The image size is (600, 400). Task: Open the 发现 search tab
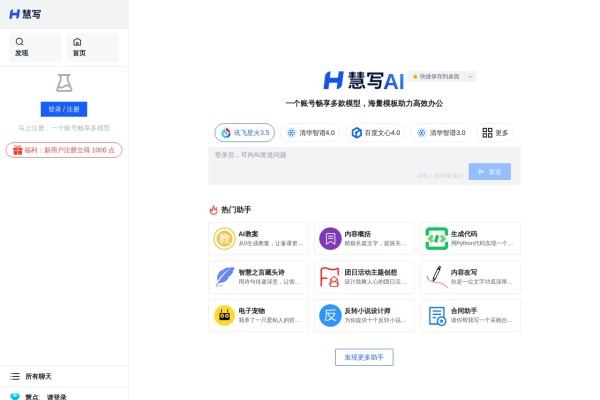[35, 47]
